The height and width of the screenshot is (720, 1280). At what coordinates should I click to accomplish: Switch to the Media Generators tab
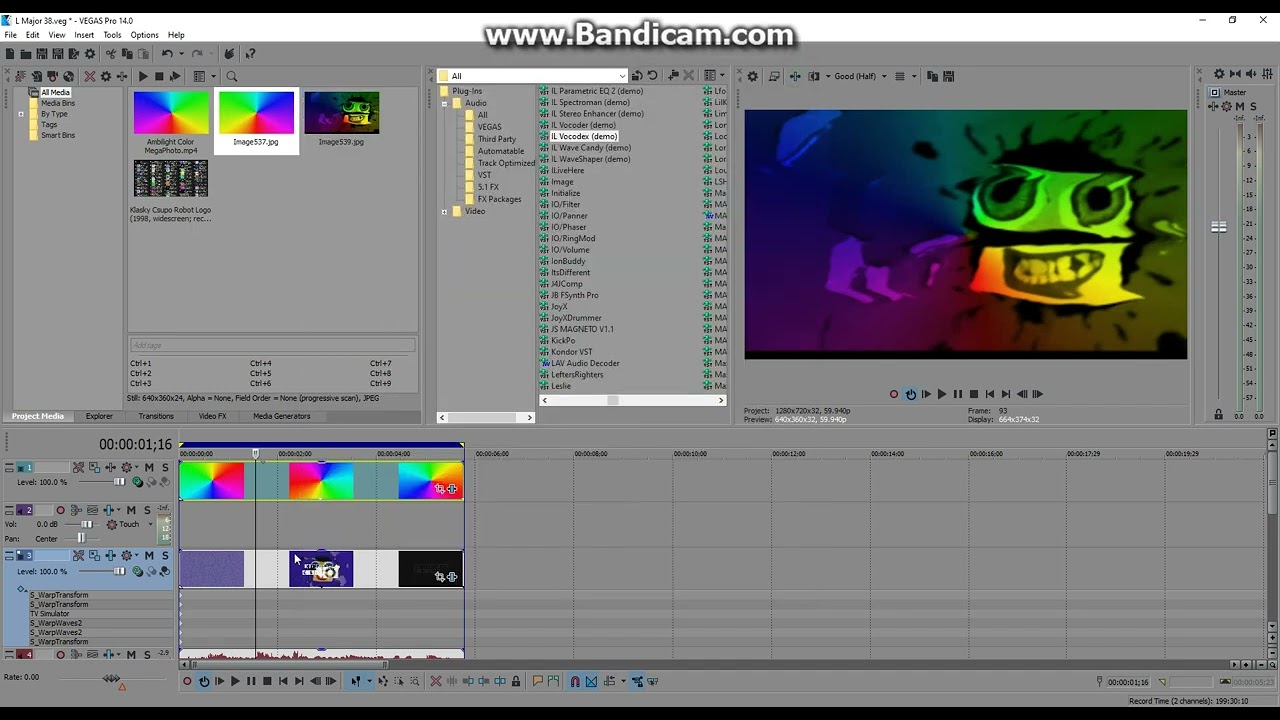click(282, 416)
